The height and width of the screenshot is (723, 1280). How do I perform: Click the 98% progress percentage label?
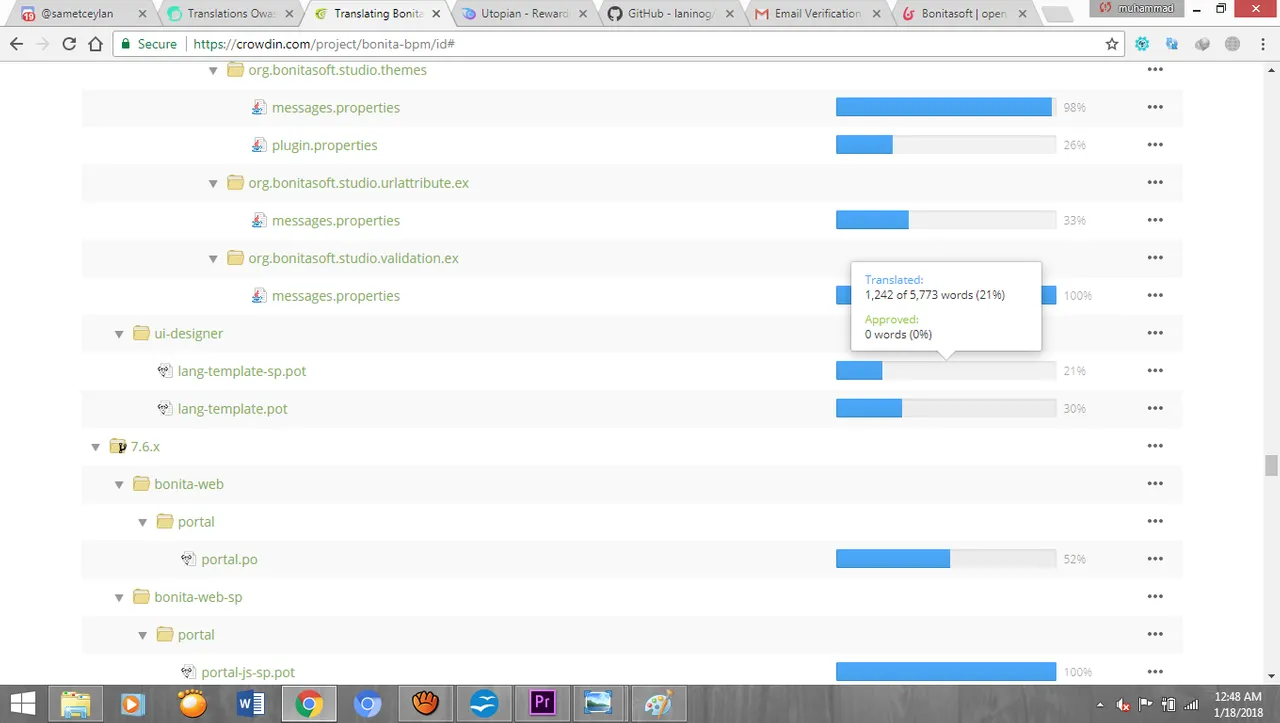click(x=1075, y=108)
